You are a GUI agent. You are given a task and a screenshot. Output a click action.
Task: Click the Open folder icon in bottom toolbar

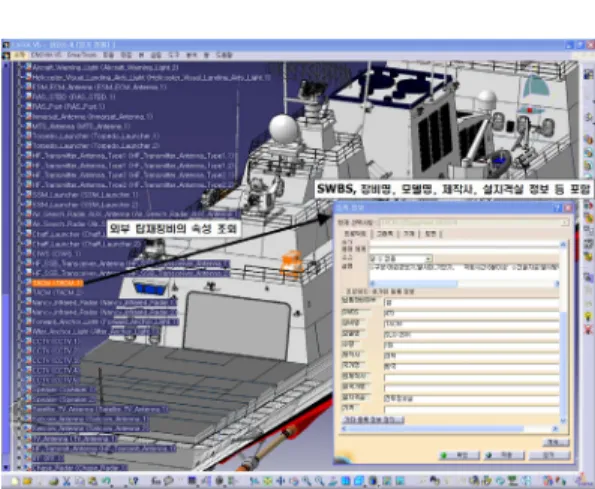pos(27,481)
